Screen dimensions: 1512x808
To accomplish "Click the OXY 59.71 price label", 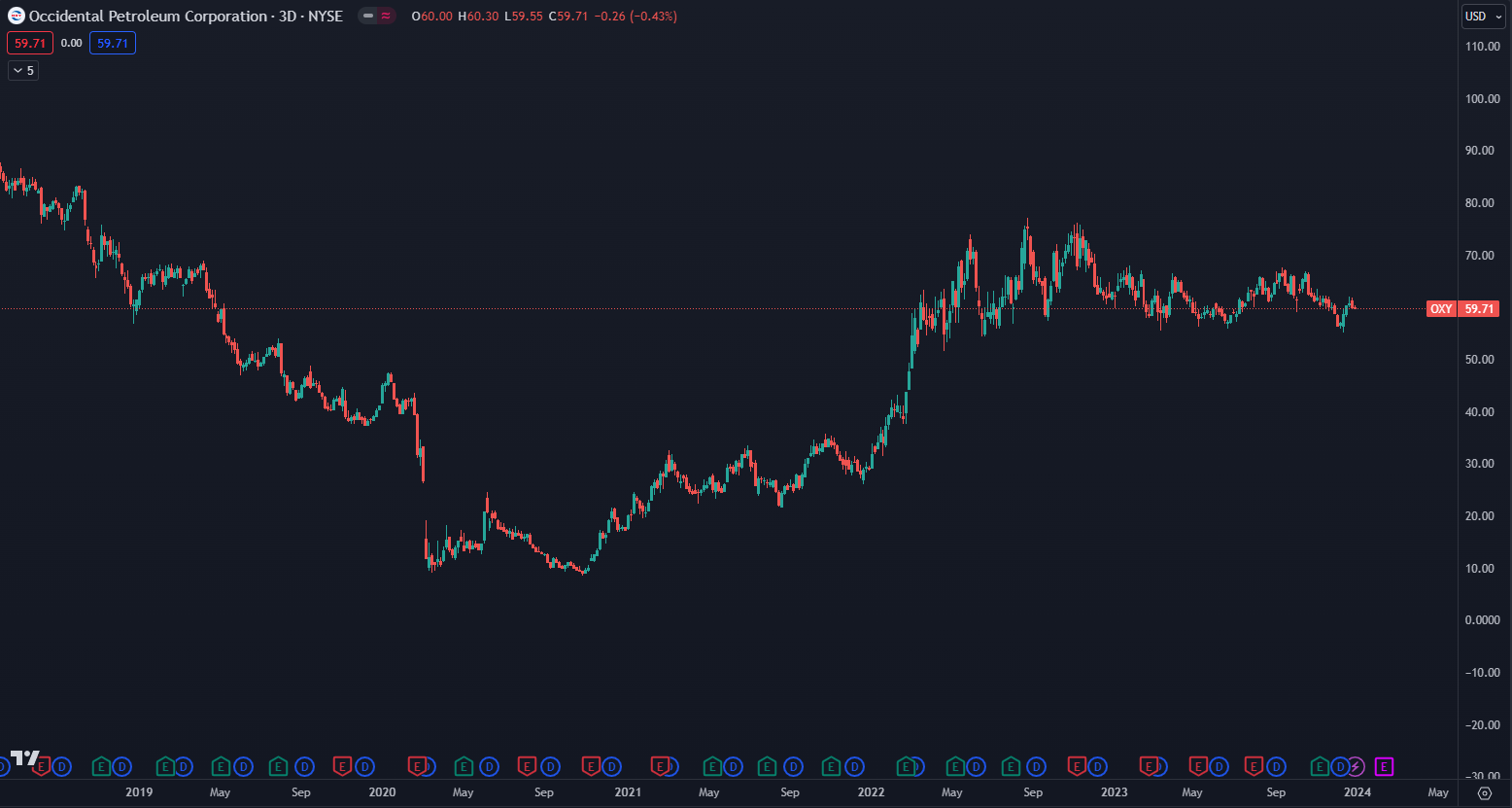I will tap(1462, 309).
